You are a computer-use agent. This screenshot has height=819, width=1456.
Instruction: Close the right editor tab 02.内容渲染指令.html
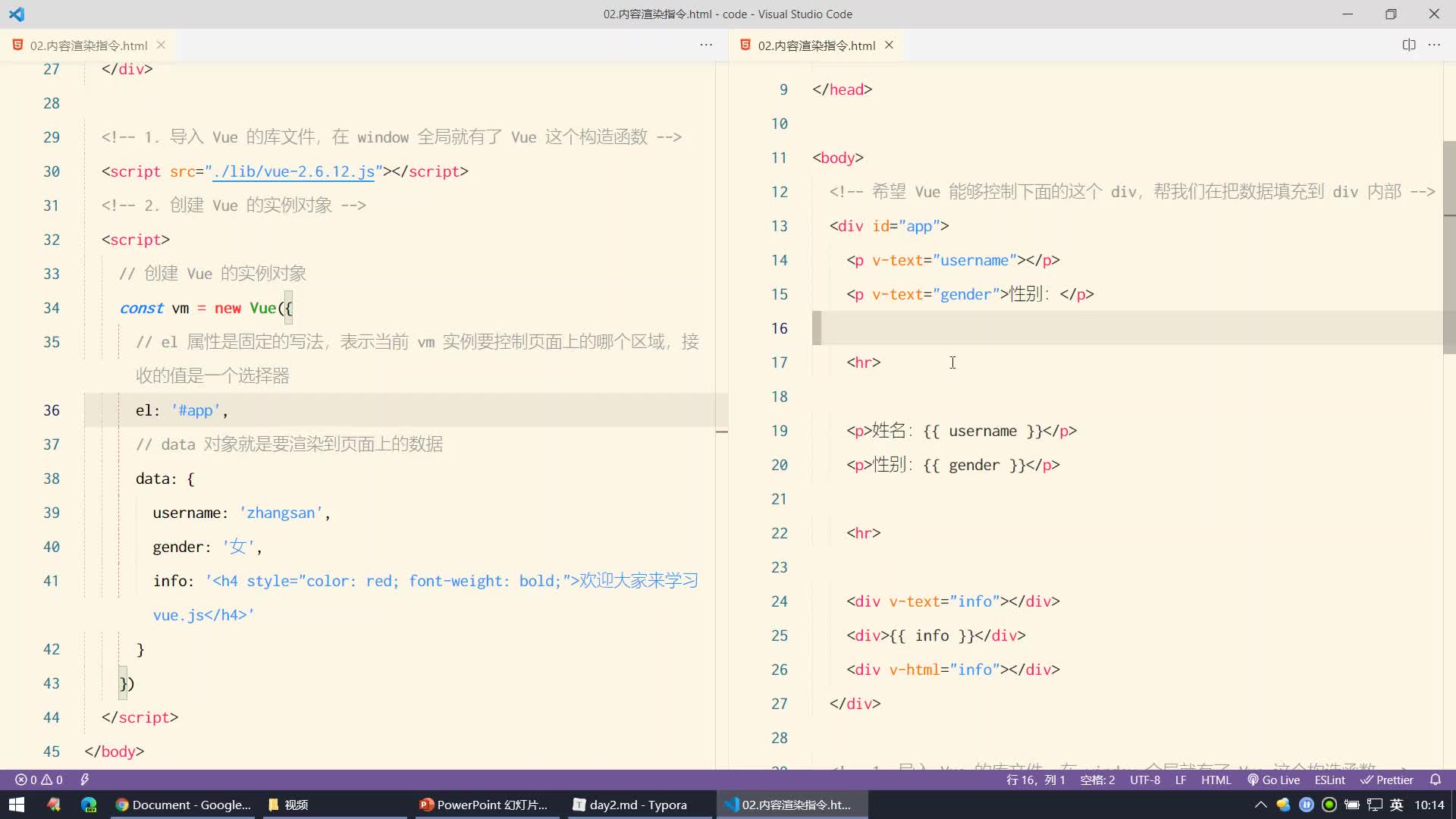(x=889, y=45)
